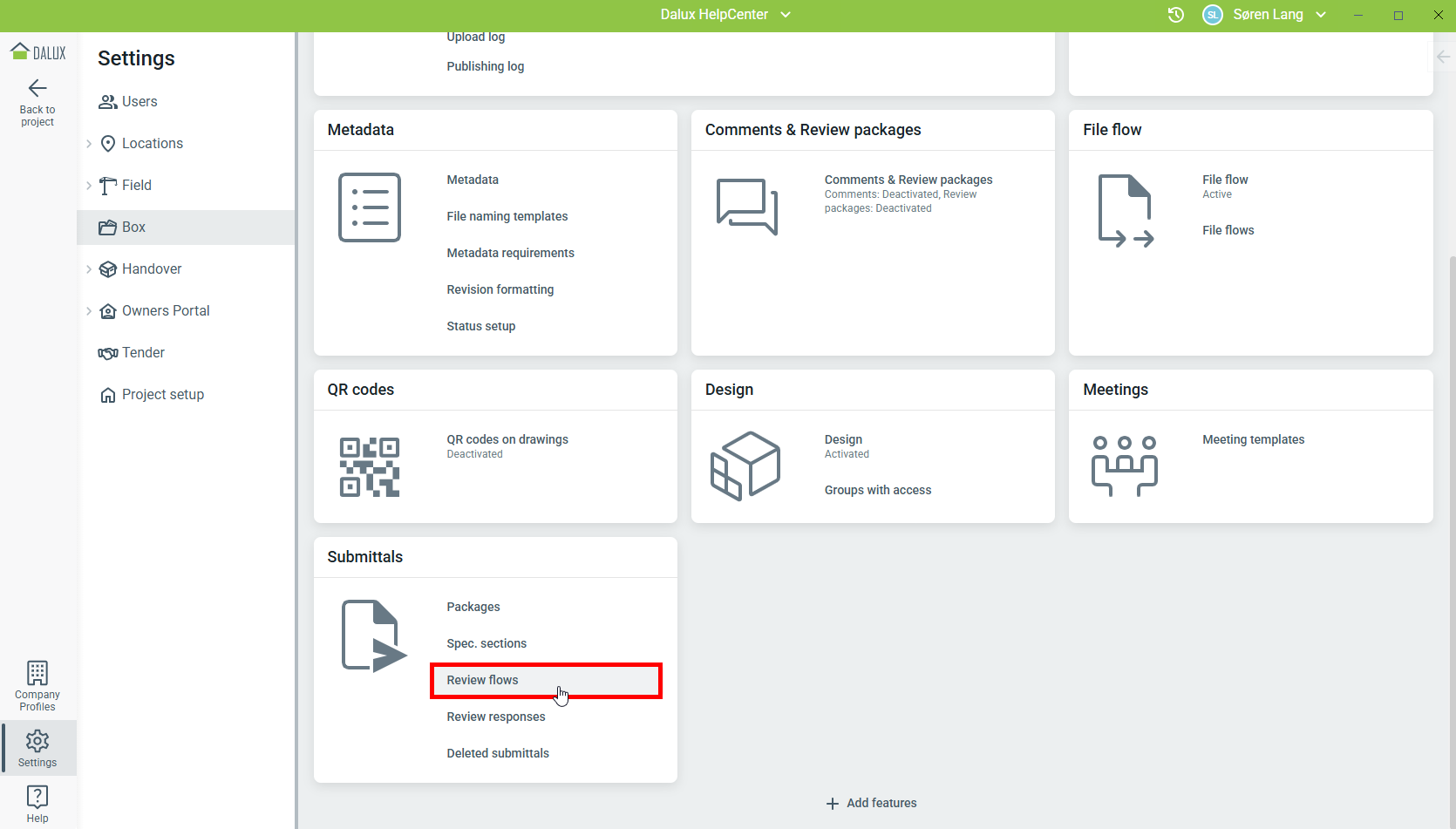This screenshot has height=829, width=1456.
Task: Select Users in the Settings menu
Action: pyautogui.click(x=139, y=102)
